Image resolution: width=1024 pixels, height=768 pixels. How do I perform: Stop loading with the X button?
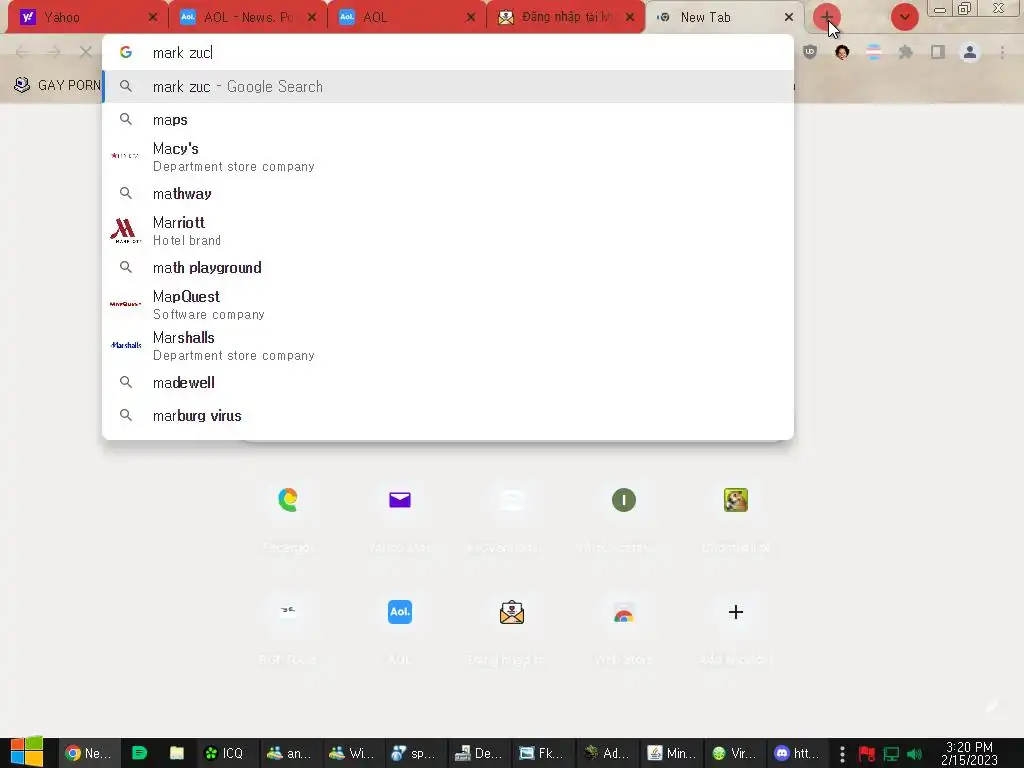86,52
